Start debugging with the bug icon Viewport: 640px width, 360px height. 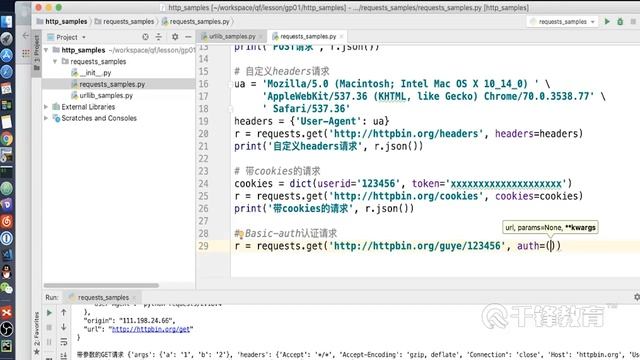tap(620, 22)
